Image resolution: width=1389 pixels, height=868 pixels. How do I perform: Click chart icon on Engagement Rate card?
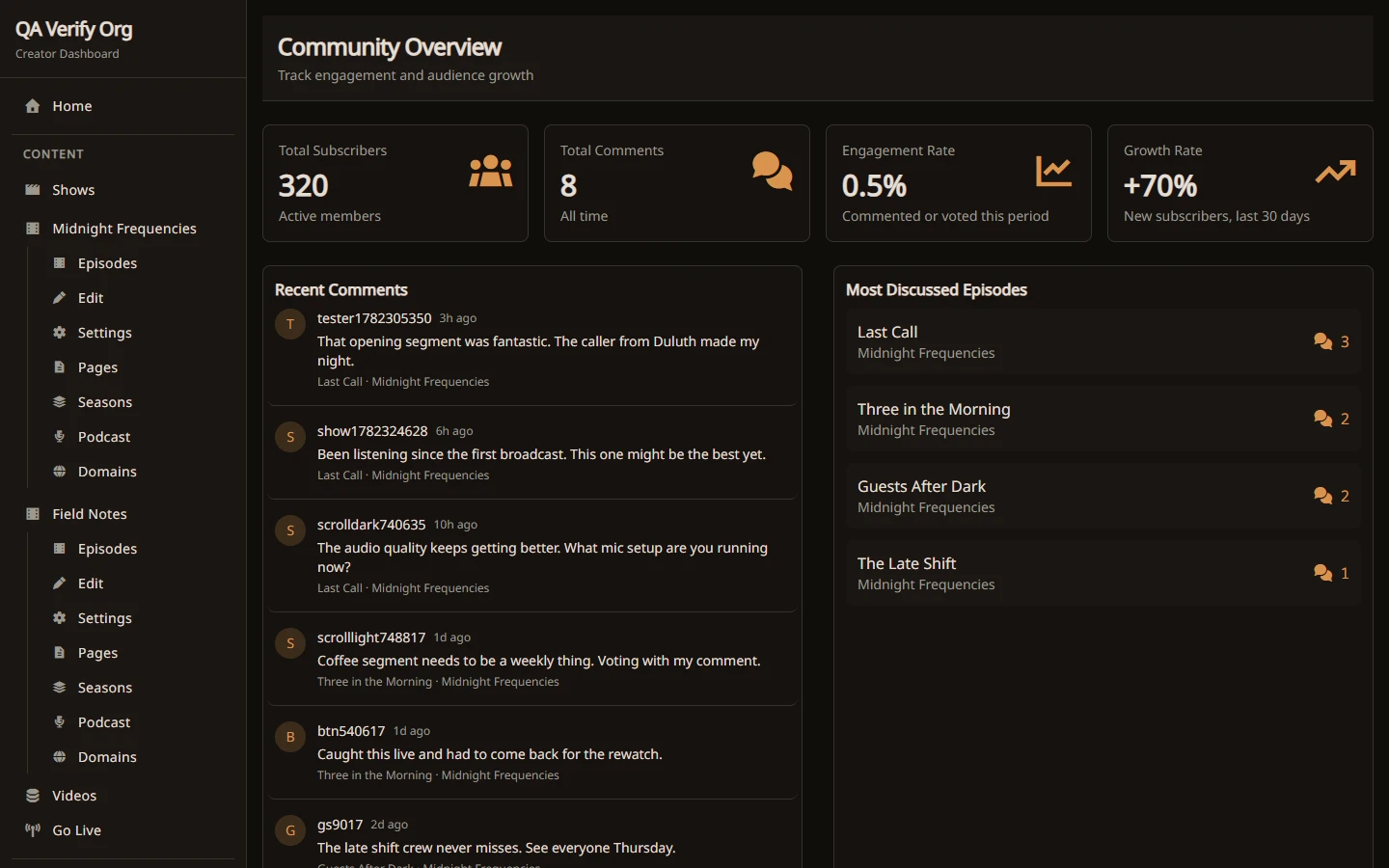tap(1054, 171)
